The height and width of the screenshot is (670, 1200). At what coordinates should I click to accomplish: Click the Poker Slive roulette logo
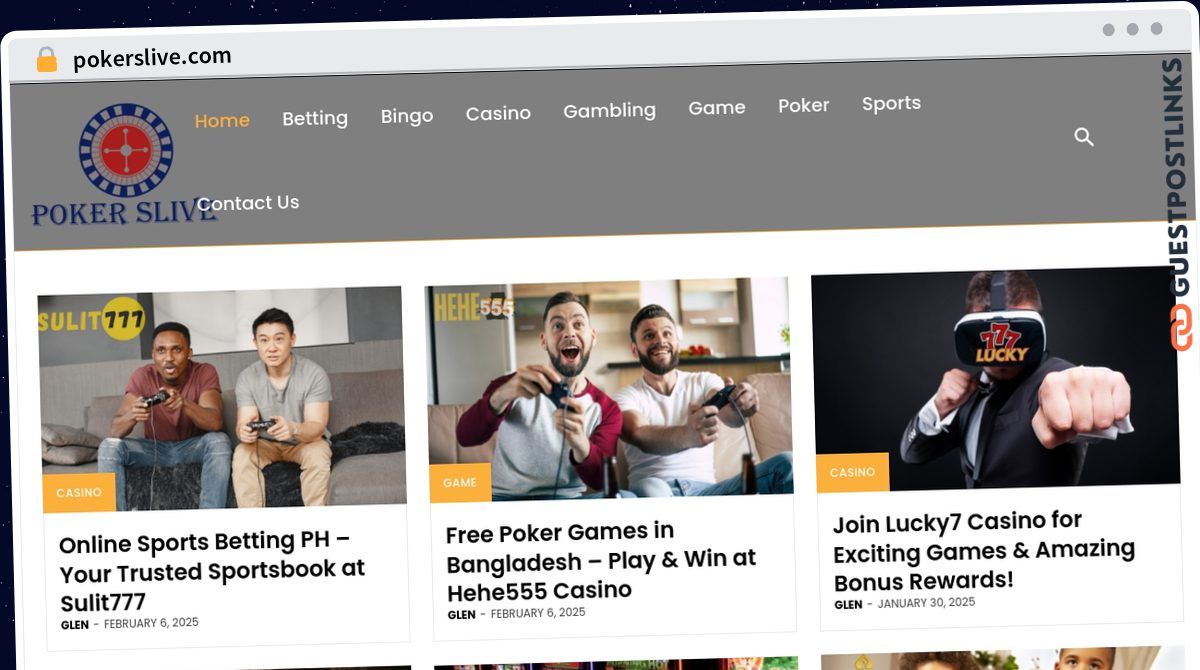pos(125,165)
